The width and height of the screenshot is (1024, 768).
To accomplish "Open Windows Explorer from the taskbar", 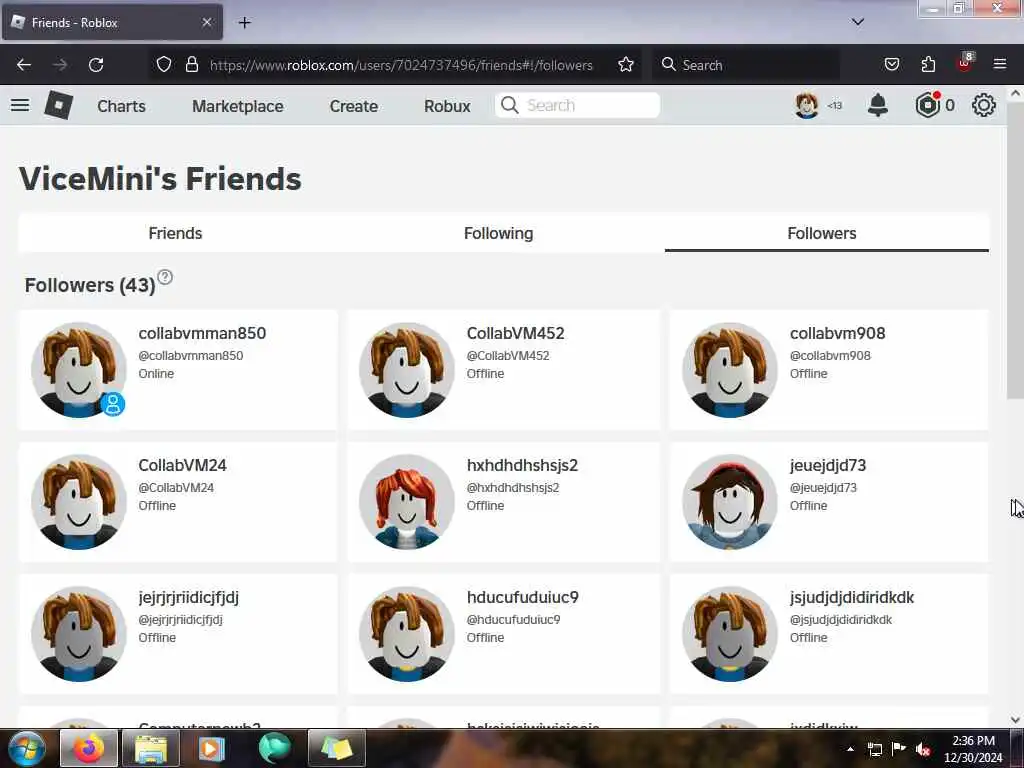I will [151, 748].
